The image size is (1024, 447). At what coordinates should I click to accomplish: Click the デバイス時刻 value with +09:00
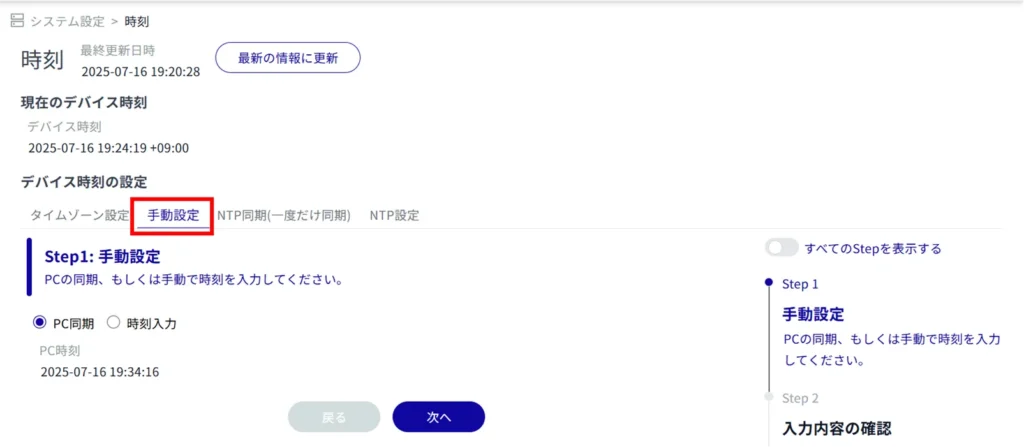click(109, 148)
